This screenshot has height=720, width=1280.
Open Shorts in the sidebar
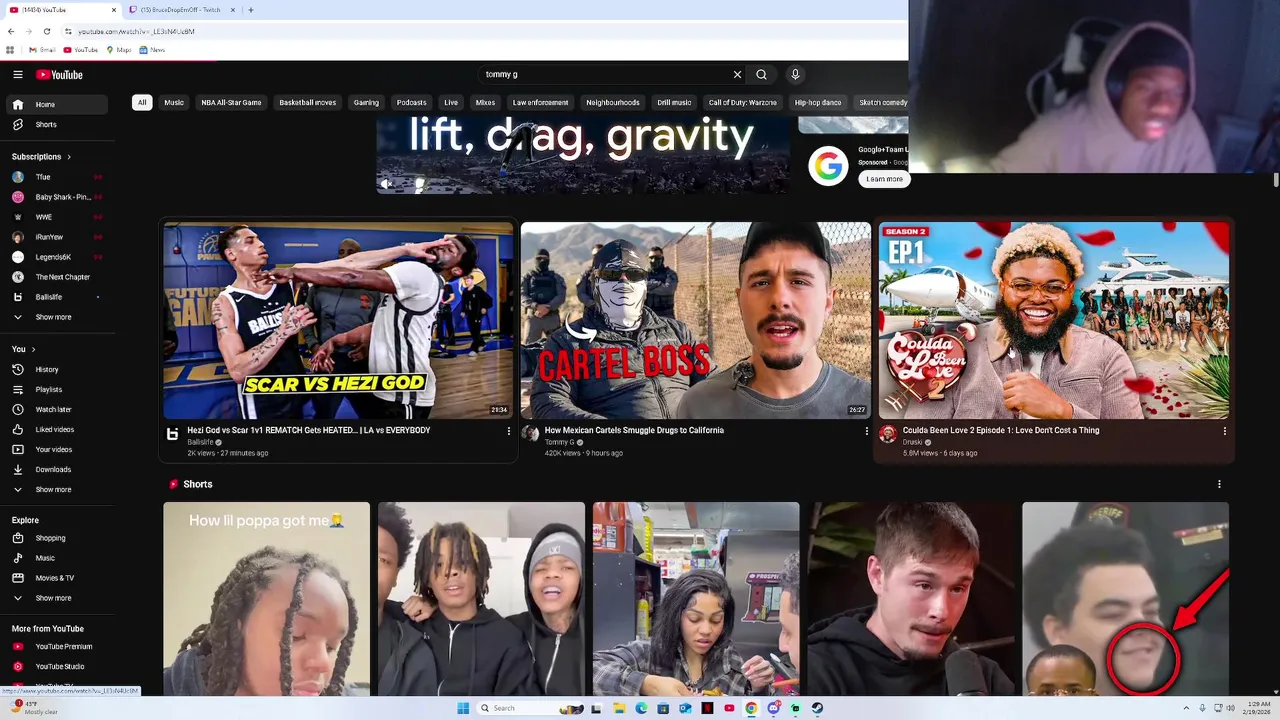[56, 125]
